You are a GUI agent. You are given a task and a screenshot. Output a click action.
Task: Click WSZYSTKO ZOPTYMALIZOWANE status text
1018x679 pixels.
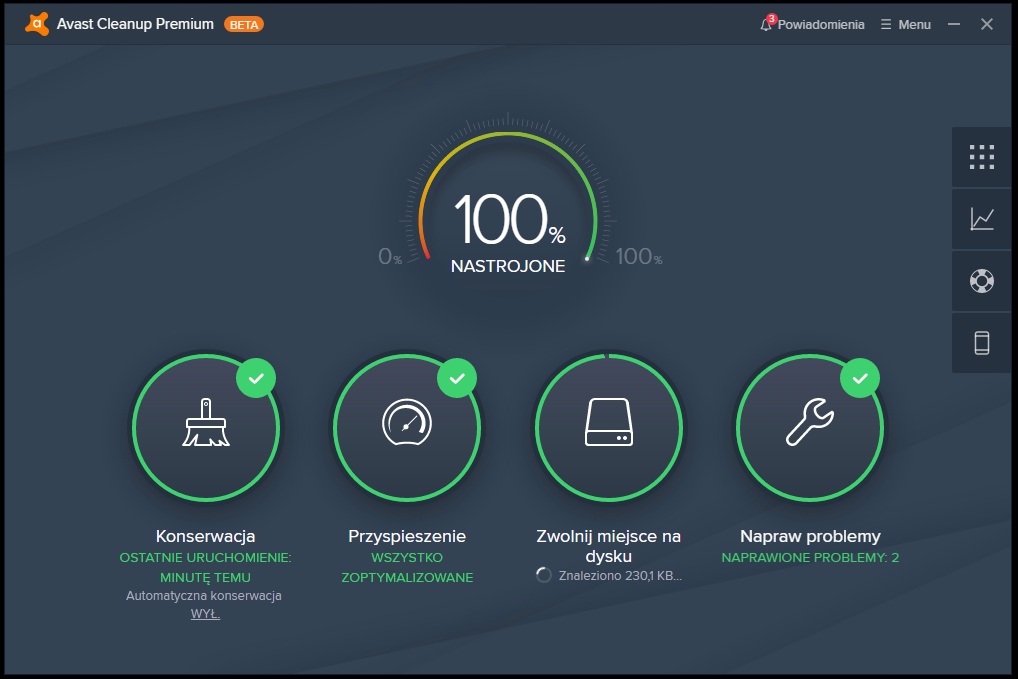[407, 567]
